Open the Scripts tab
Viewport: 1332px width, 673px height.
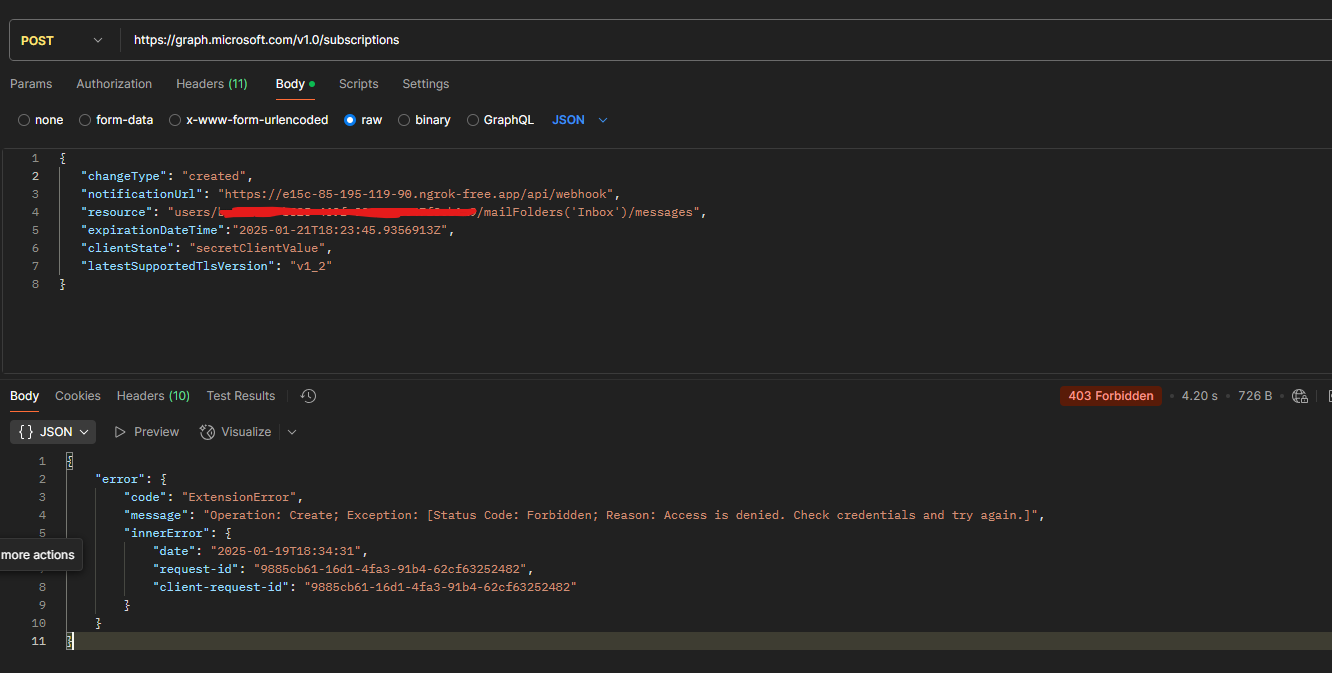pos(358,84)
